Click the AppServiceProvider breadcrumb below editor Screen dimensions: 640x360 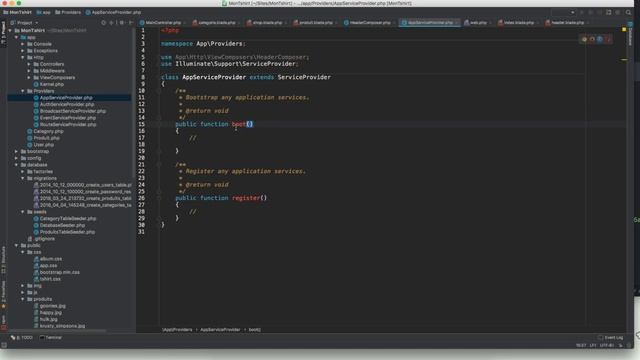tap(220, 330)
